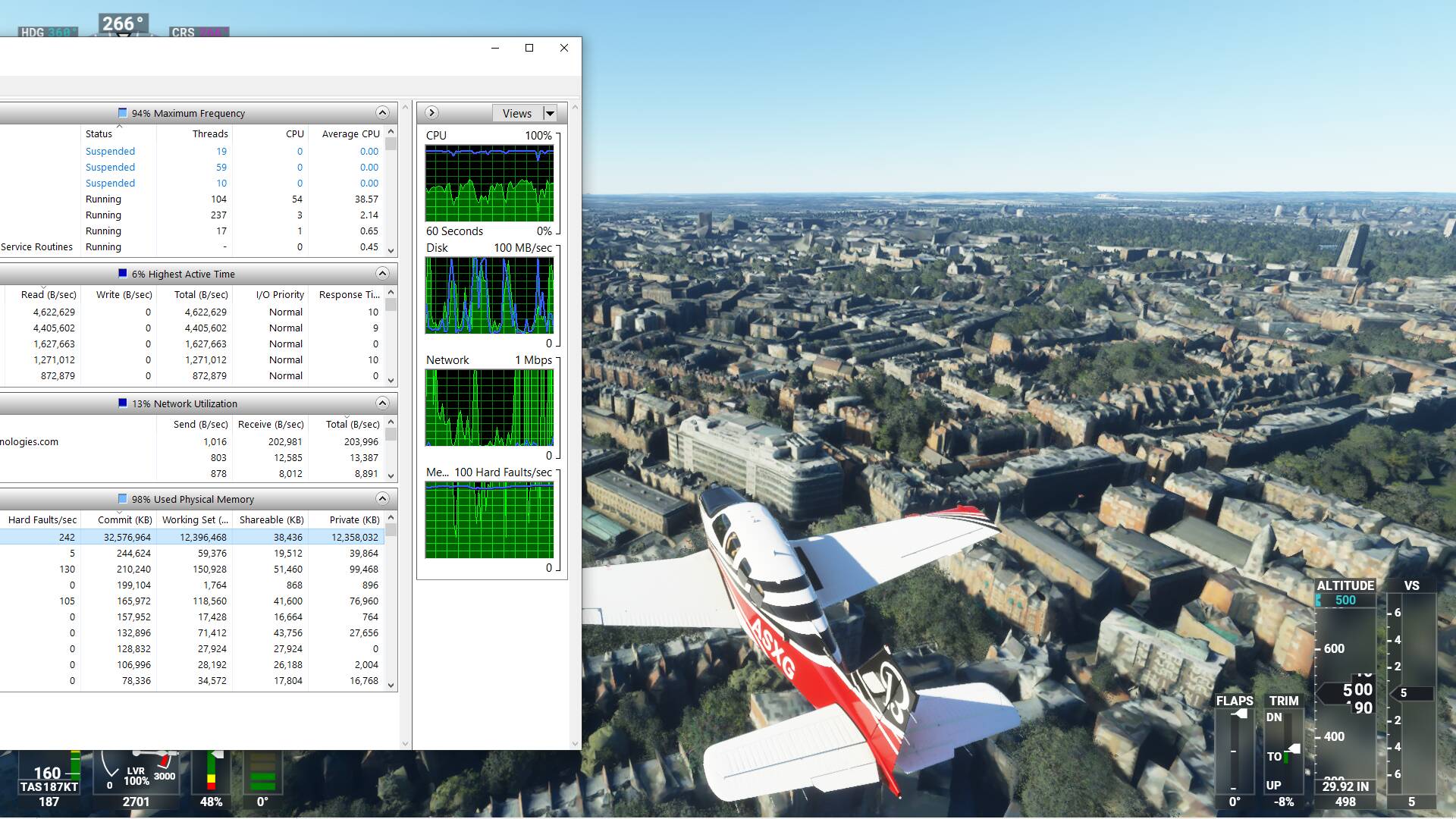This screenshot has width=1456, height=819.
Task: Collapse the Used Physical Memory section
Action: [x=382, y=499]
